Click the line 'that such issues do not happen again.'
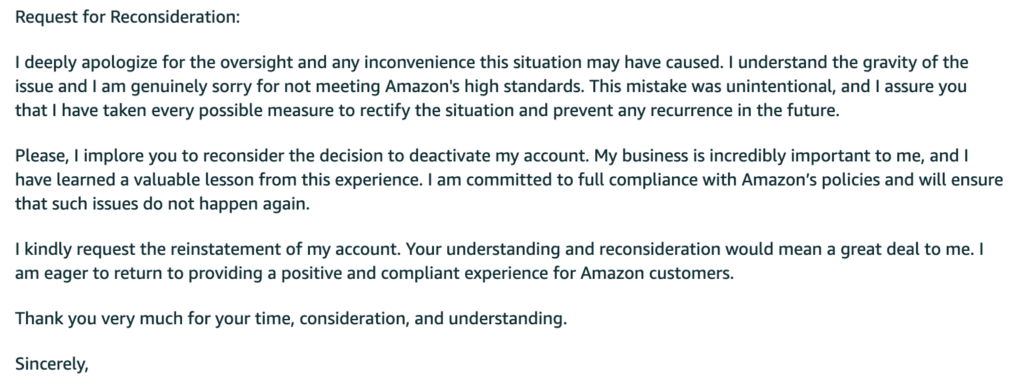The height and width of the screenshot is (391, 1024). pos(162,204)
